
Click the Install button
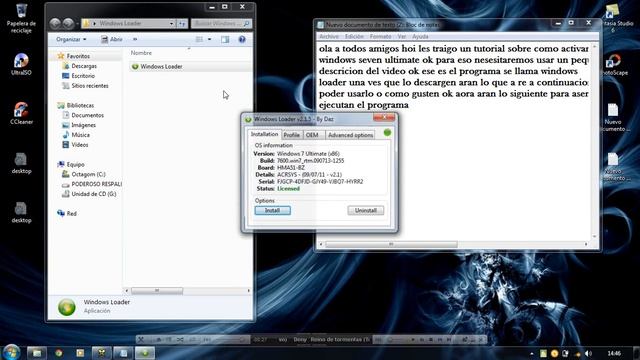tap(273, 210)
